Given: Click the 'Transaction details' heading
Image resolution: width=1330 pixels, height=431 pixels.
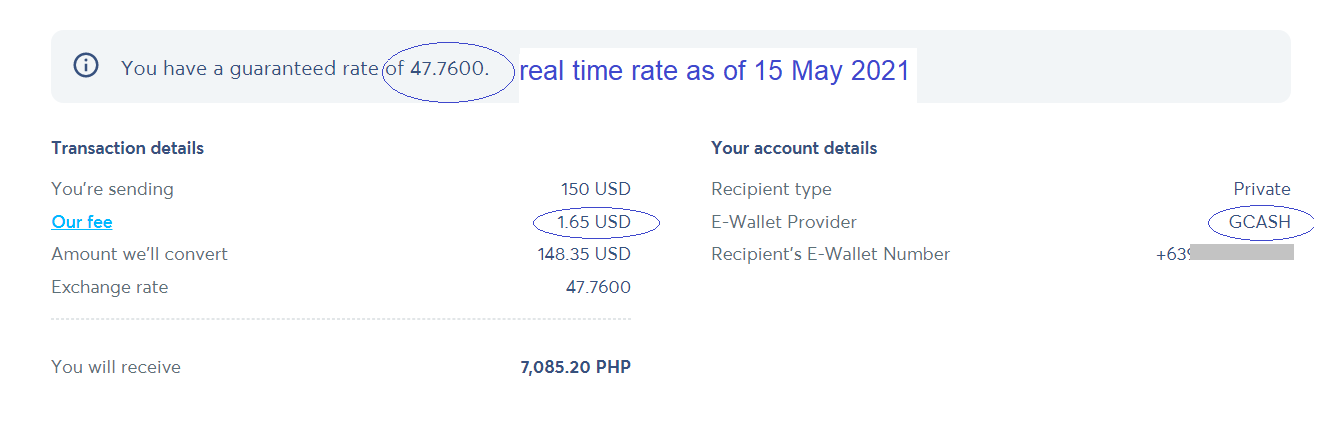Looking at the screenshot, I should click(128, 148).
